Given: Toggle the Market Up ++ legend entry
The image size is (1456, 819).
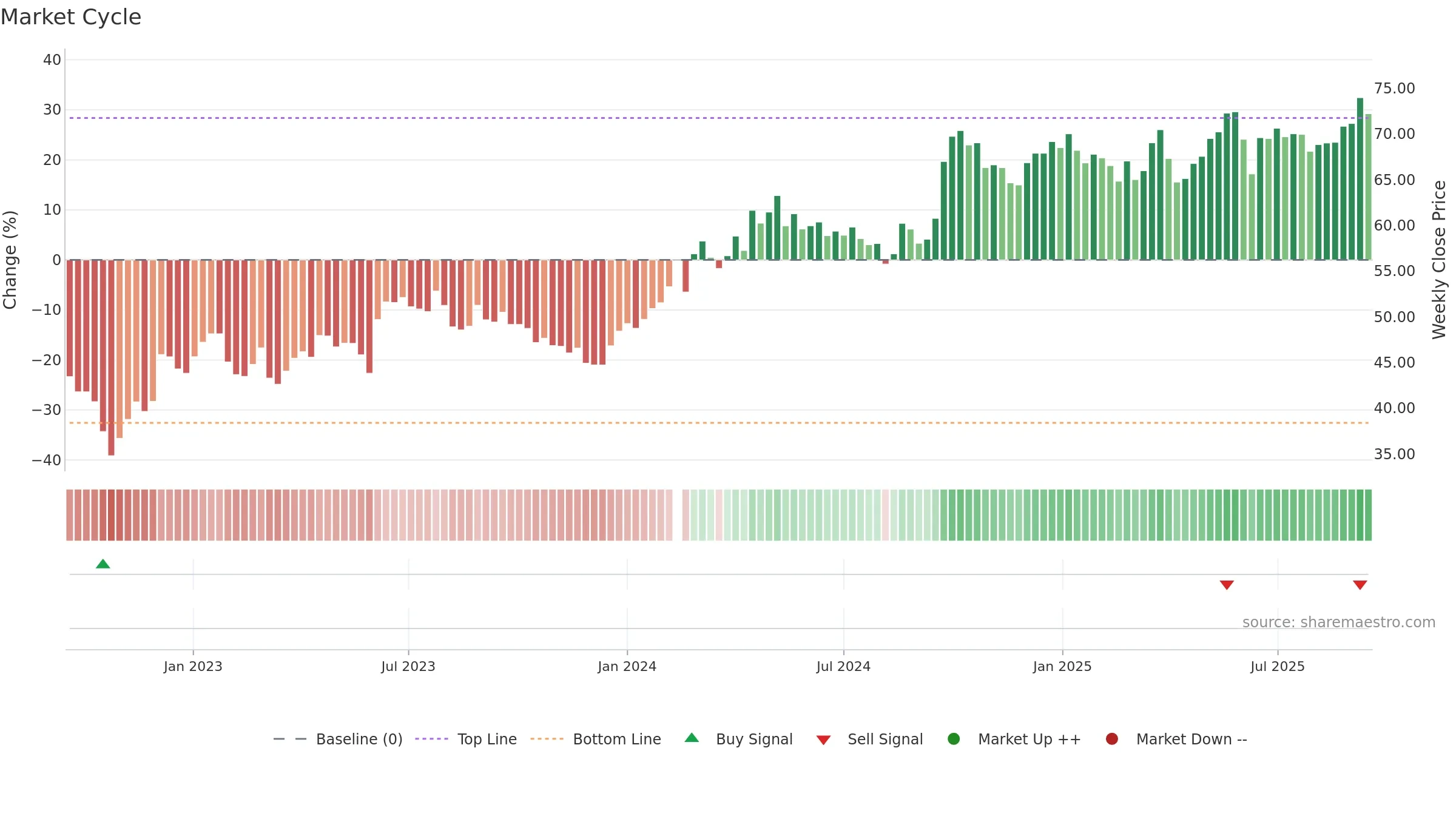Looking at the screenshot, I should point(1014,739).
